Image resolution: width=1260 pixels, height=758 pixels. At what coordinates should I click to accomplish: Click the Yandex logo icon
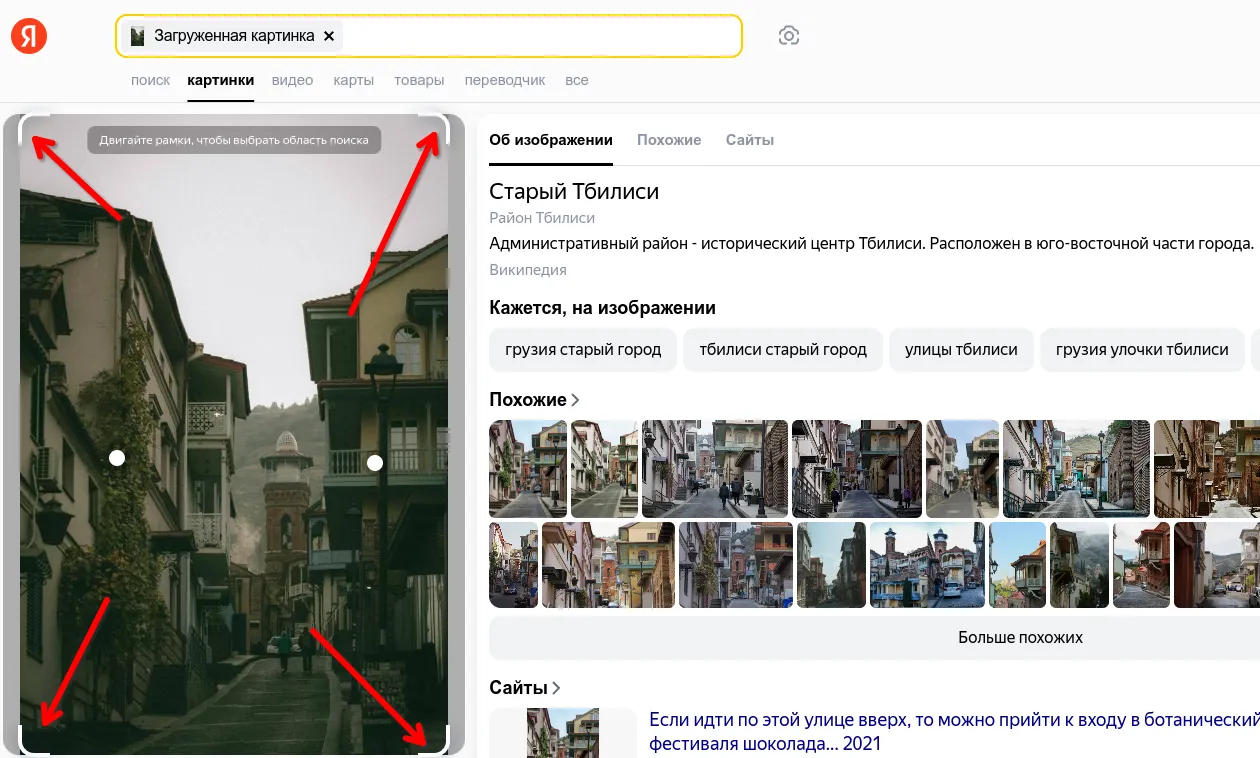[x=29, y=37]
